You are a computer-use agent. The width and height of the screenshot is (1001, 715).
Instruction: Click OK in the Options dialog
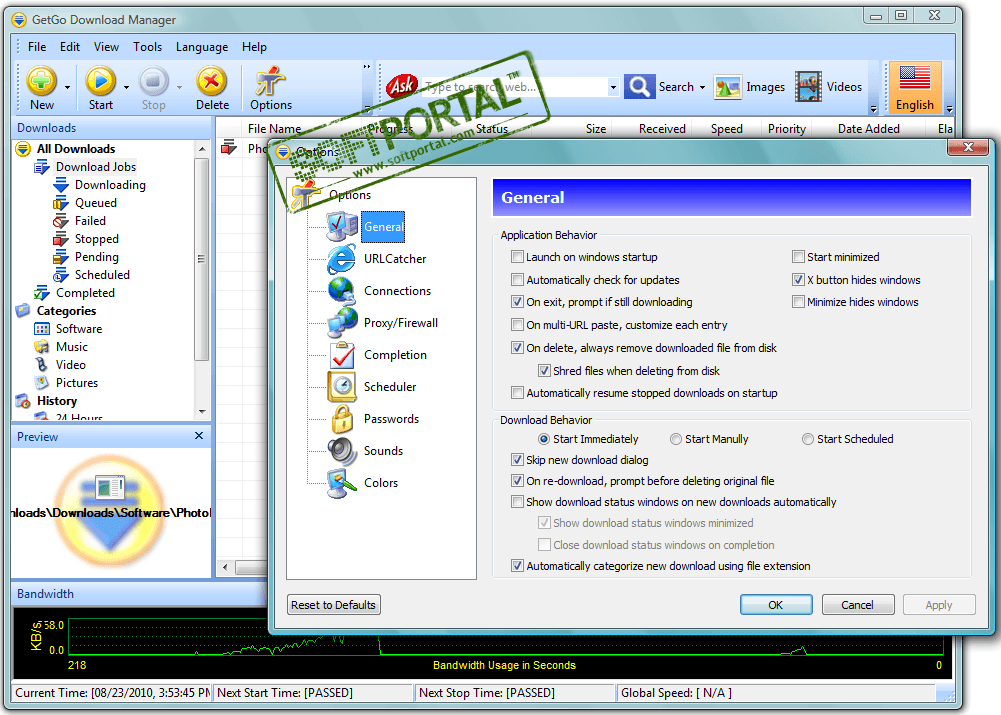[x=776, y=605]
